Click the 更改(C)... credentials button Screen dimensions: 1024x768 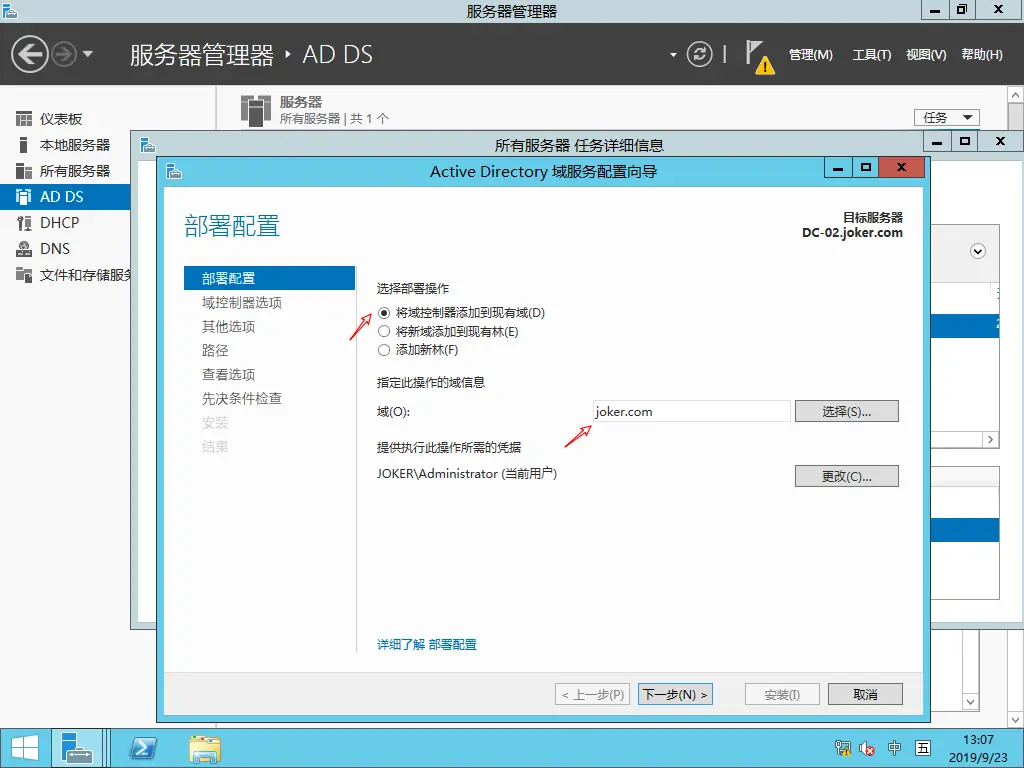click(846, 476)
